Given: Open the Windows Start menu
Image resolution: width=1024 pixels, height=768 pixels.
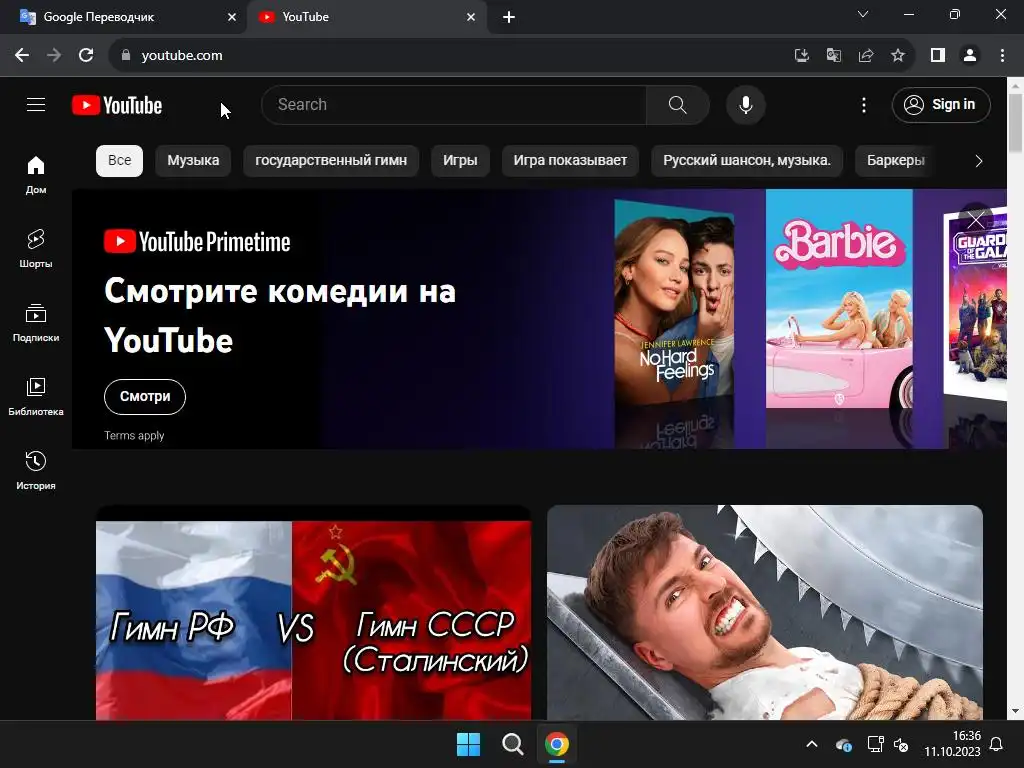Looking at the screenshot, I should click(x=468, y=744).
